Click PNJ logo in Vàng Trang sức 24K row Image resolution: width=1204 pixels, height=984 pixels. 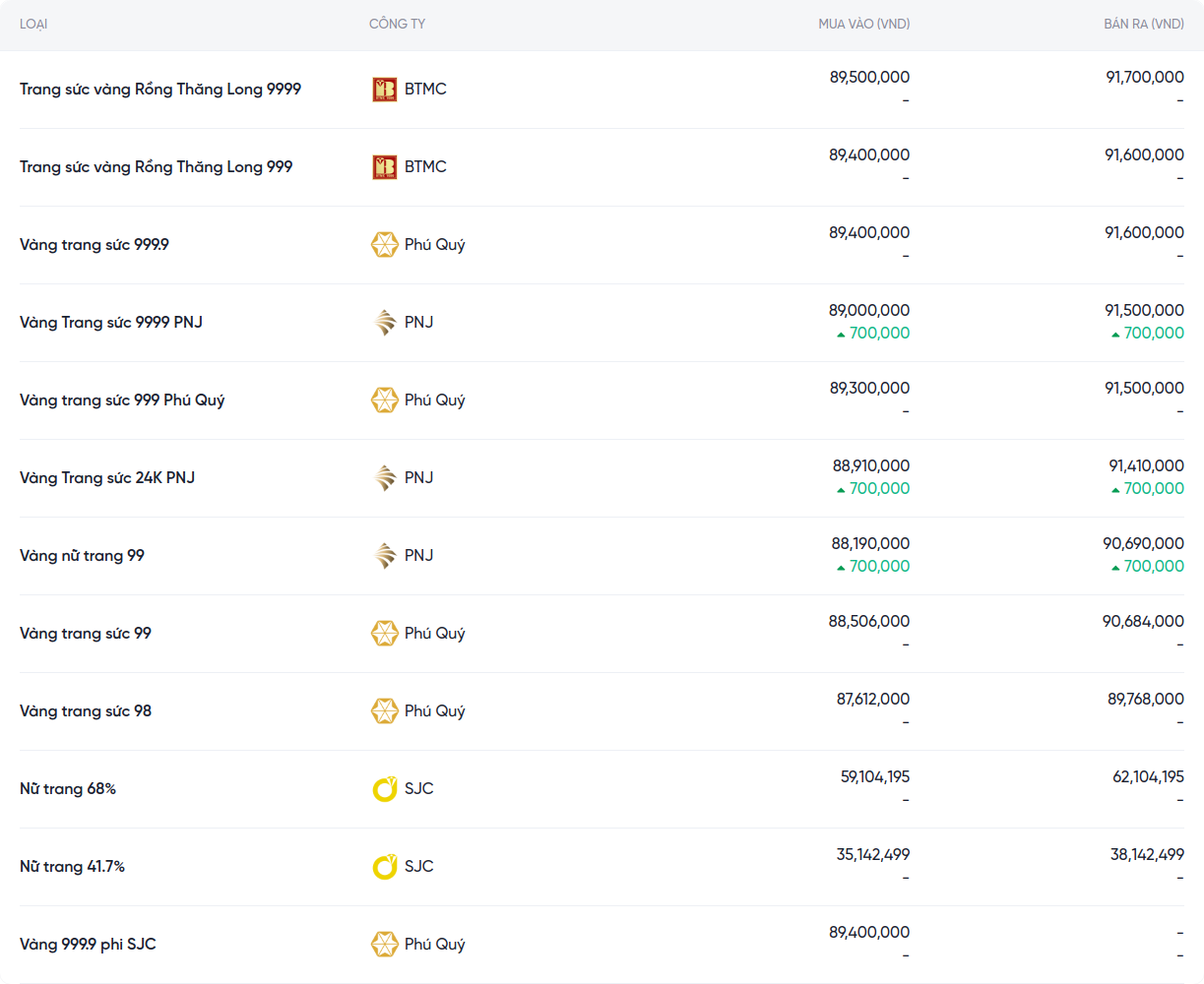[x=384, y=478]
